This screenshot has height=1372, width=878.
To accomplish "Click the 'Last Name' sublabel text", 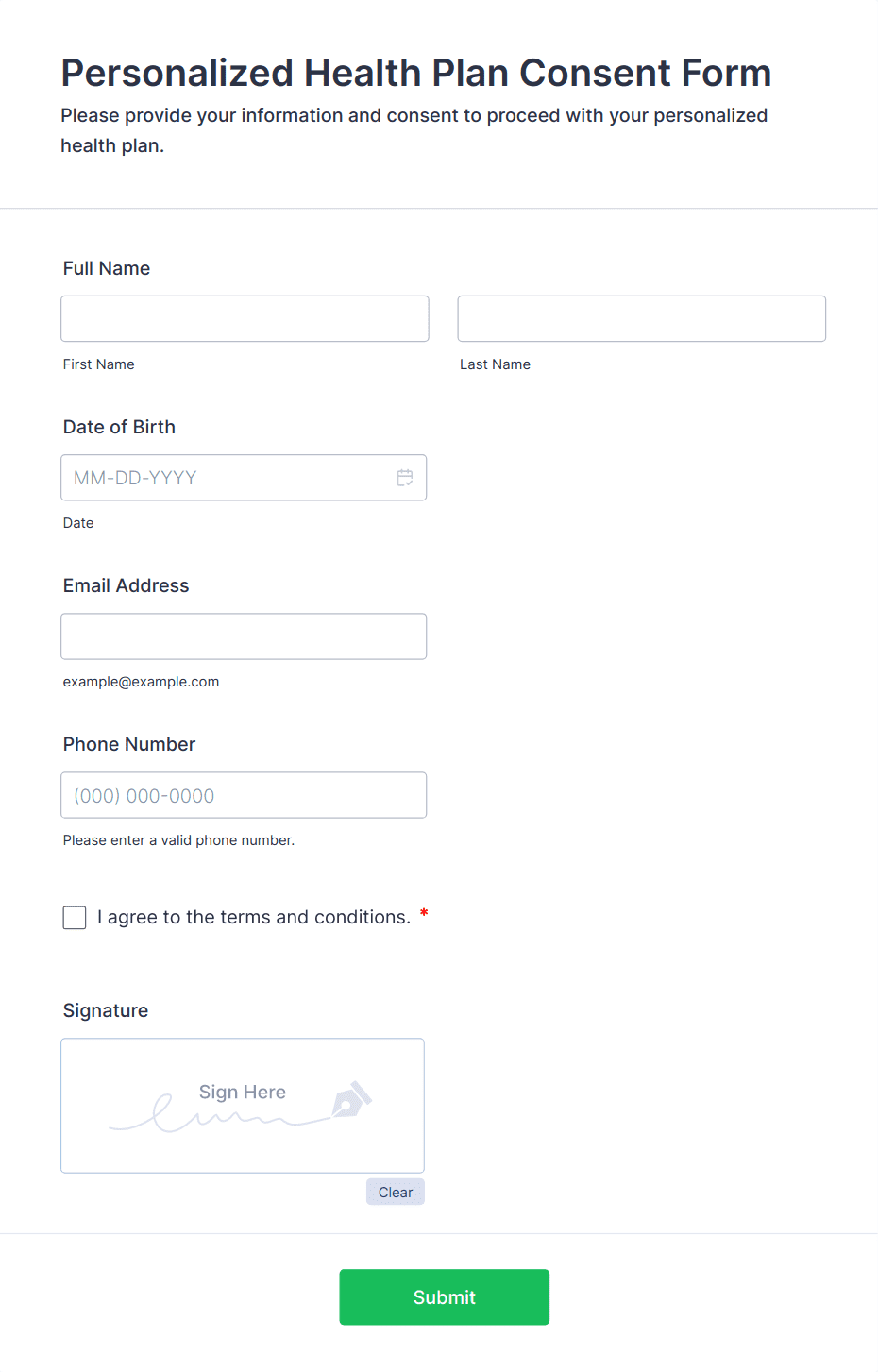I will coord(495,364).
